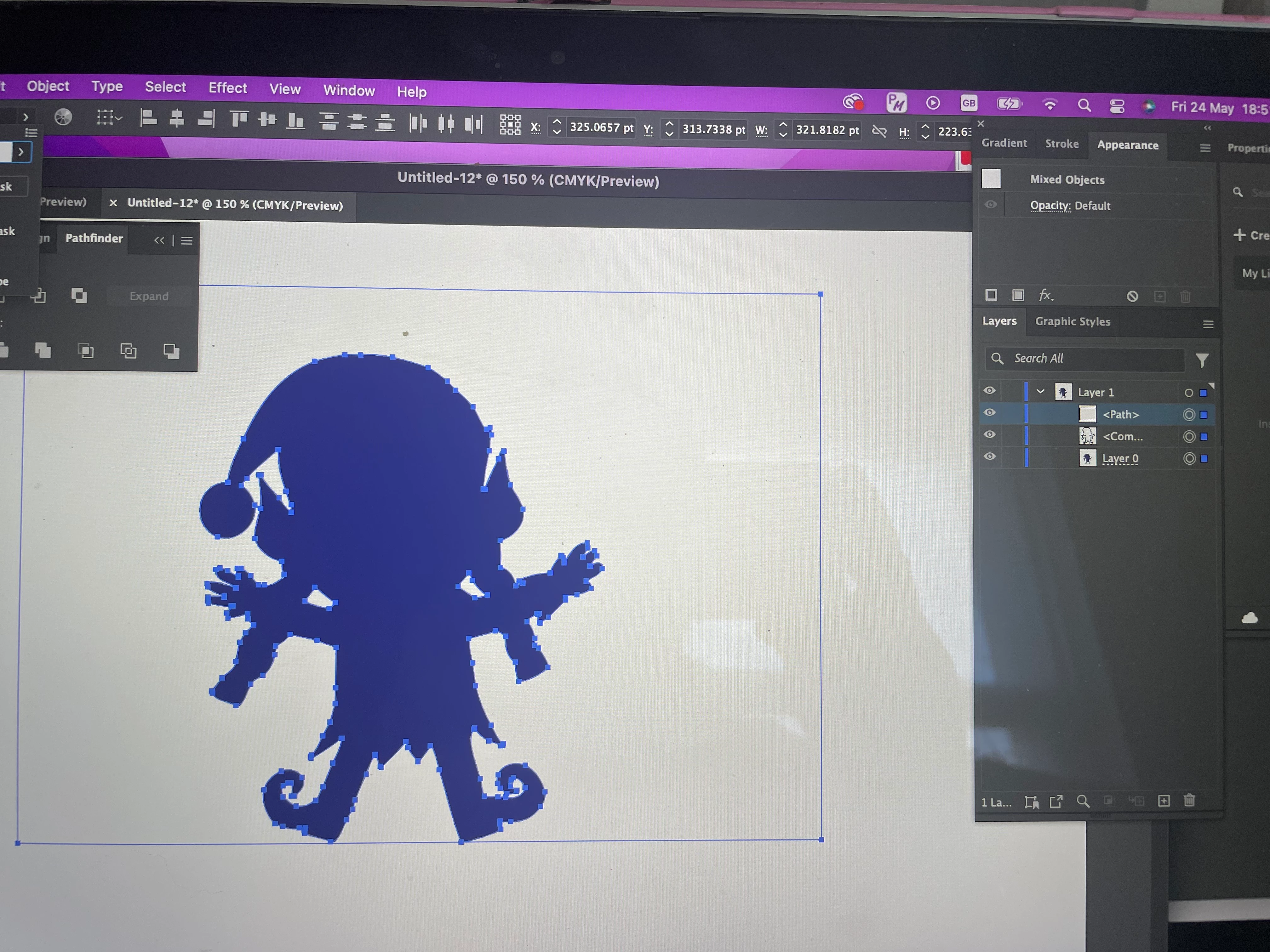Hide the Layer 0 sublayer eye
Image resolution: width=1270 pixels, height=952 pixels.
click(989, 457)
